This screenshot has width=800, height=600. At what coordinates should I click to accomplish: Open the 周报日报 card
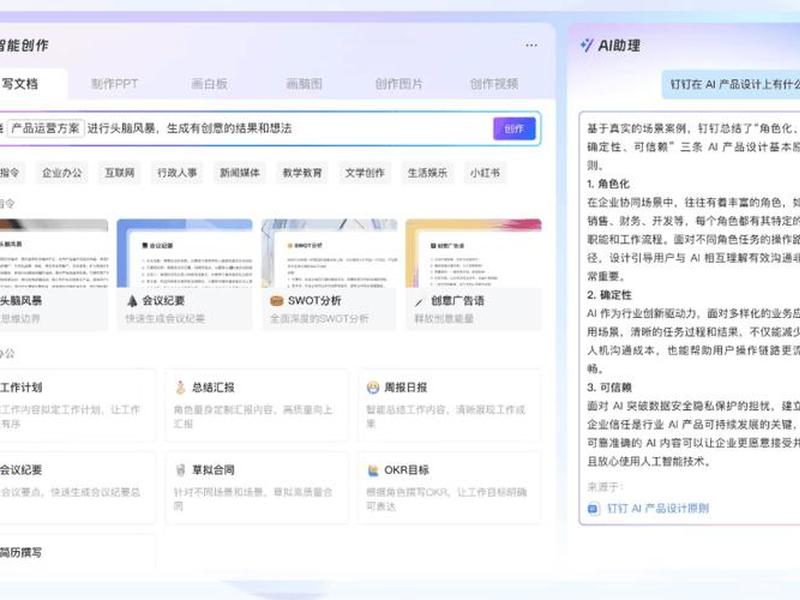449,405
